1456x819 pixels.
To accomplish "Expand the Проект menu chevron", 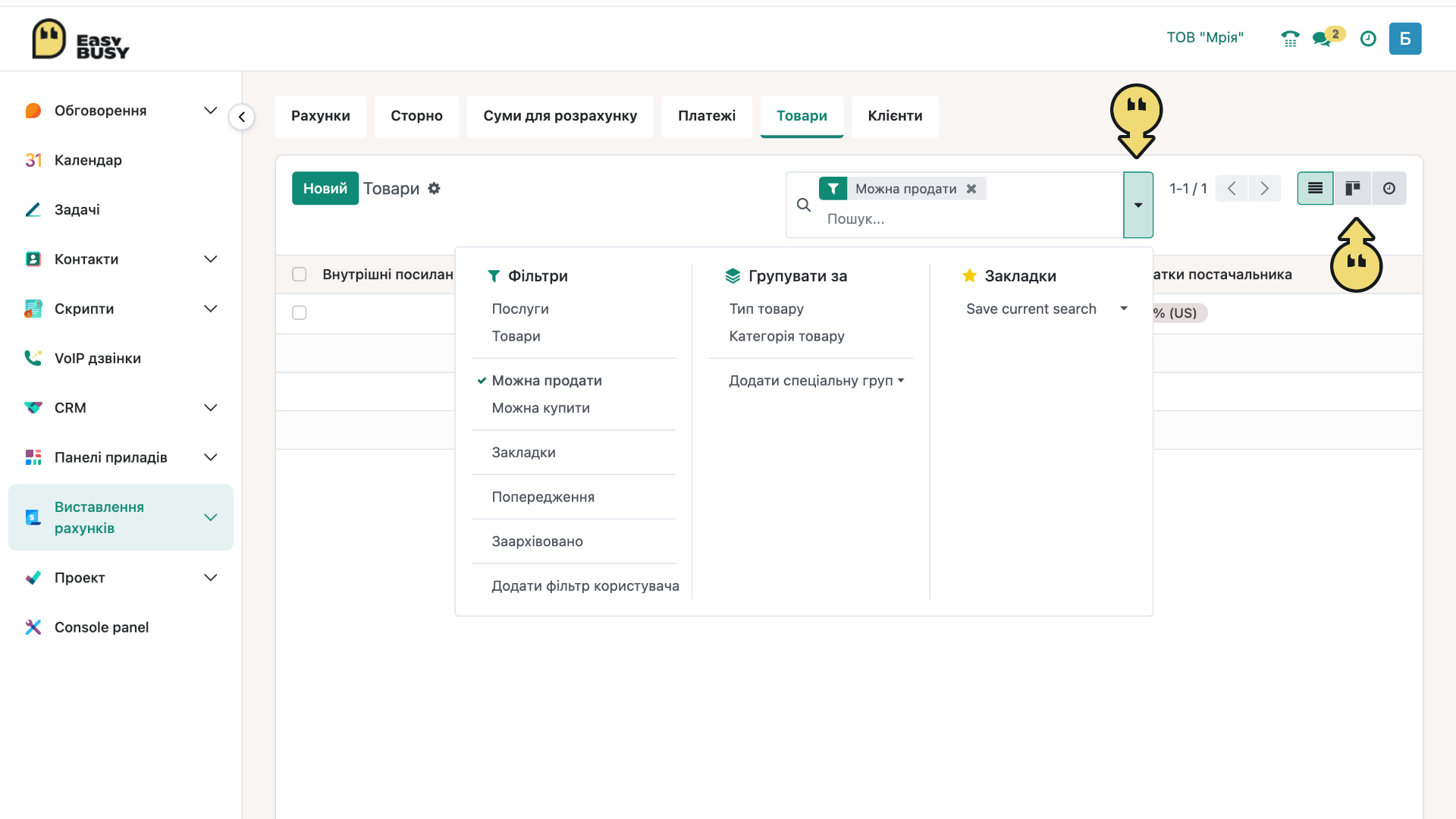I will [x=211, y=578].
